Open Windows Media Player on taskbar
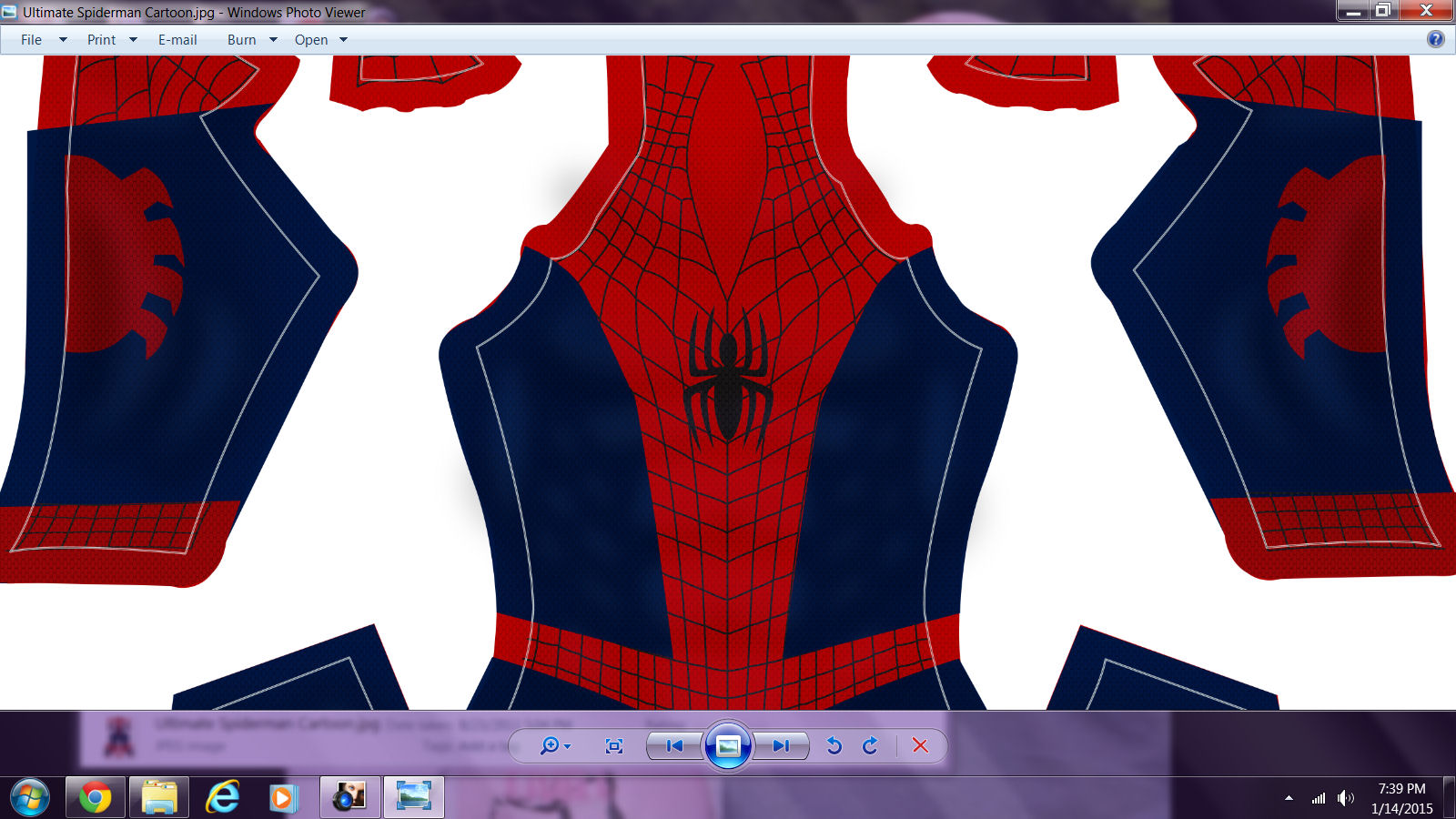 coord(284,798)
